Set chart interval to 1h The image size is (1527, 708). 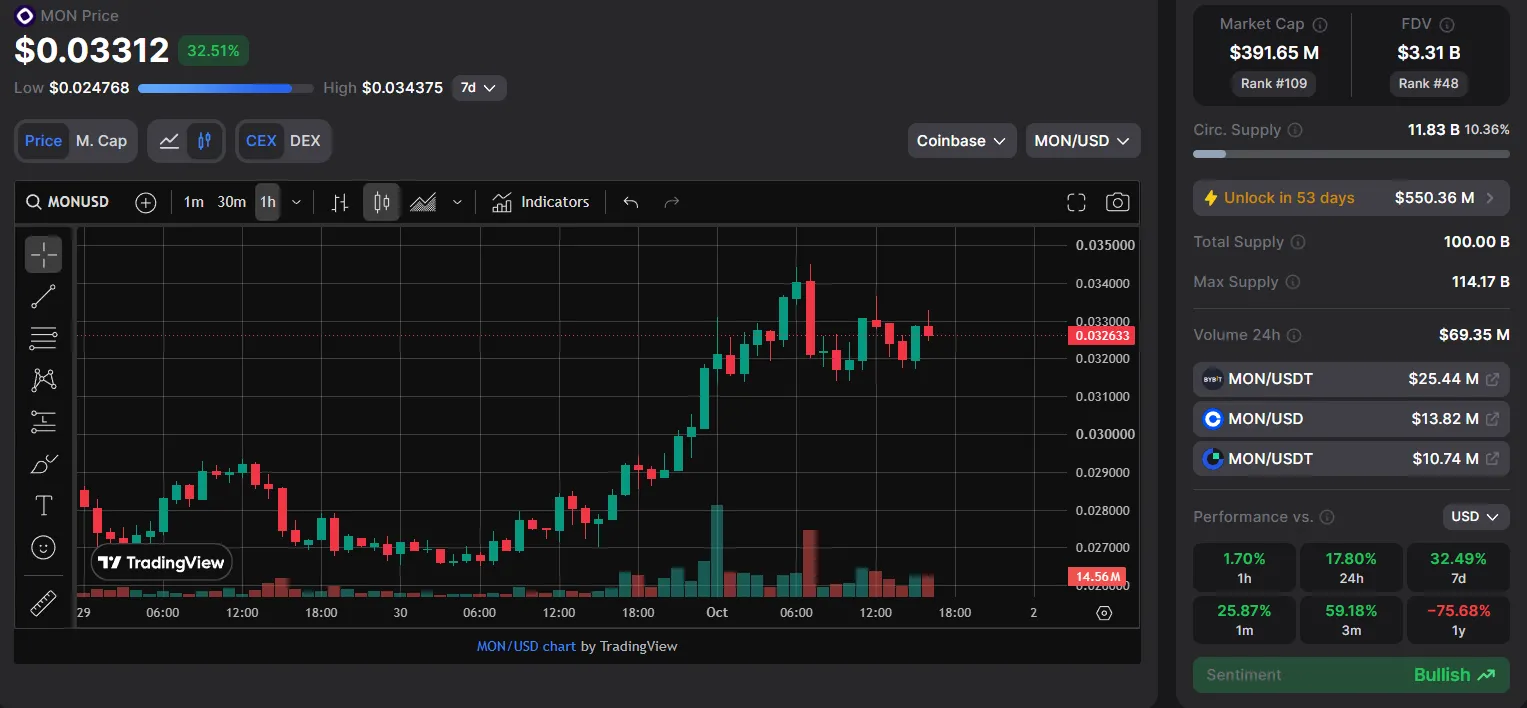coord(268,203)
